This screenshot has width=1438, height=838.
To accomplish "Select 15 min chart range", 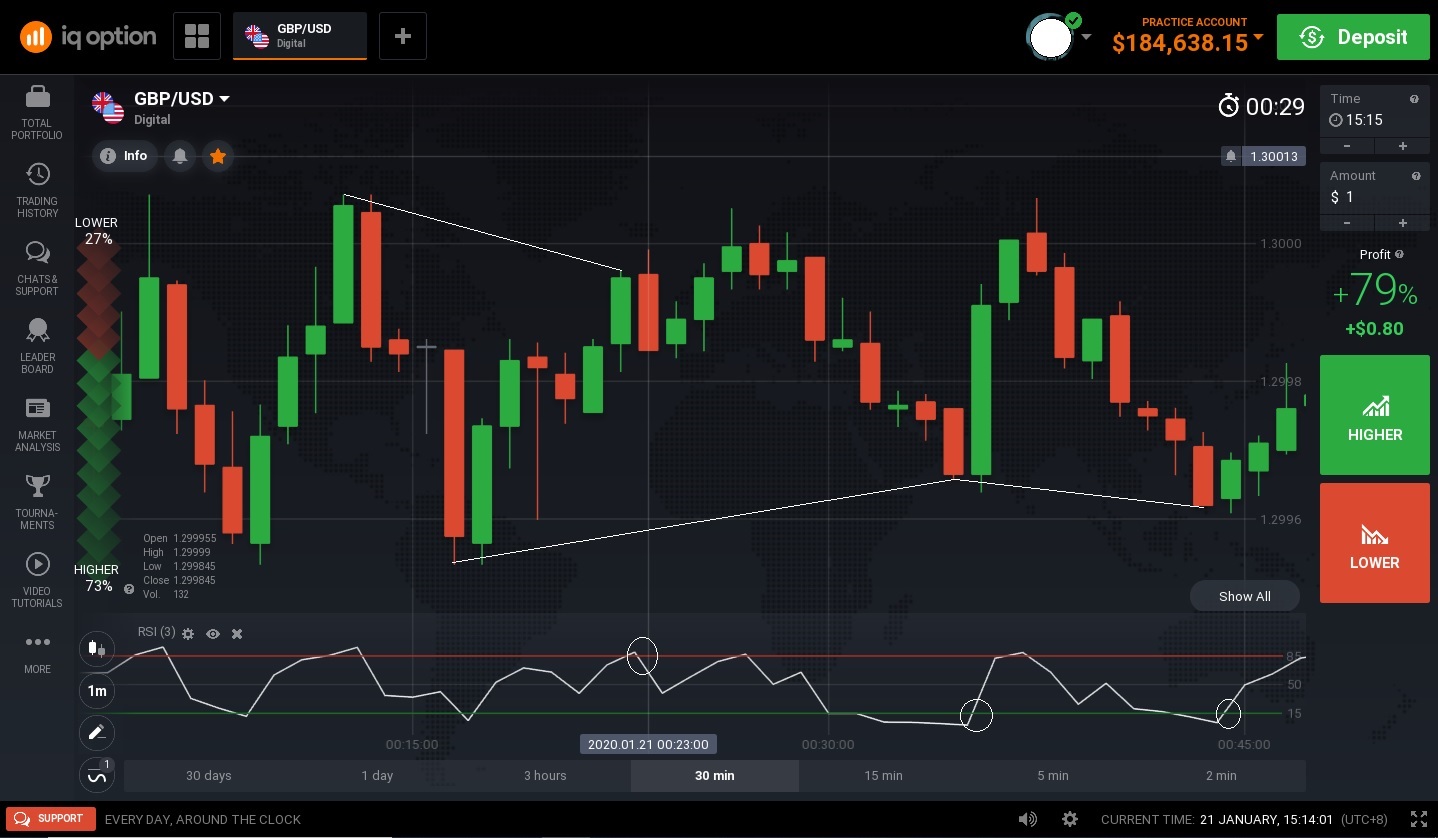I will coord(883,775).
